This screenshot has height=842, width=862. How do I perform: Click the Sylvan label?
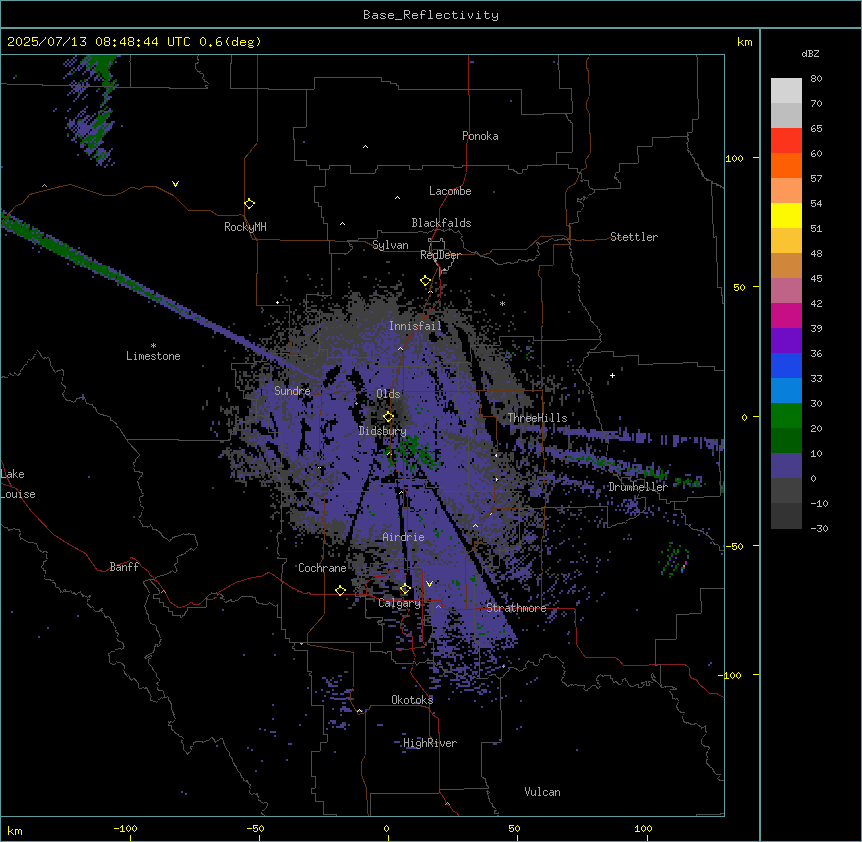click(x=390, y=245)
